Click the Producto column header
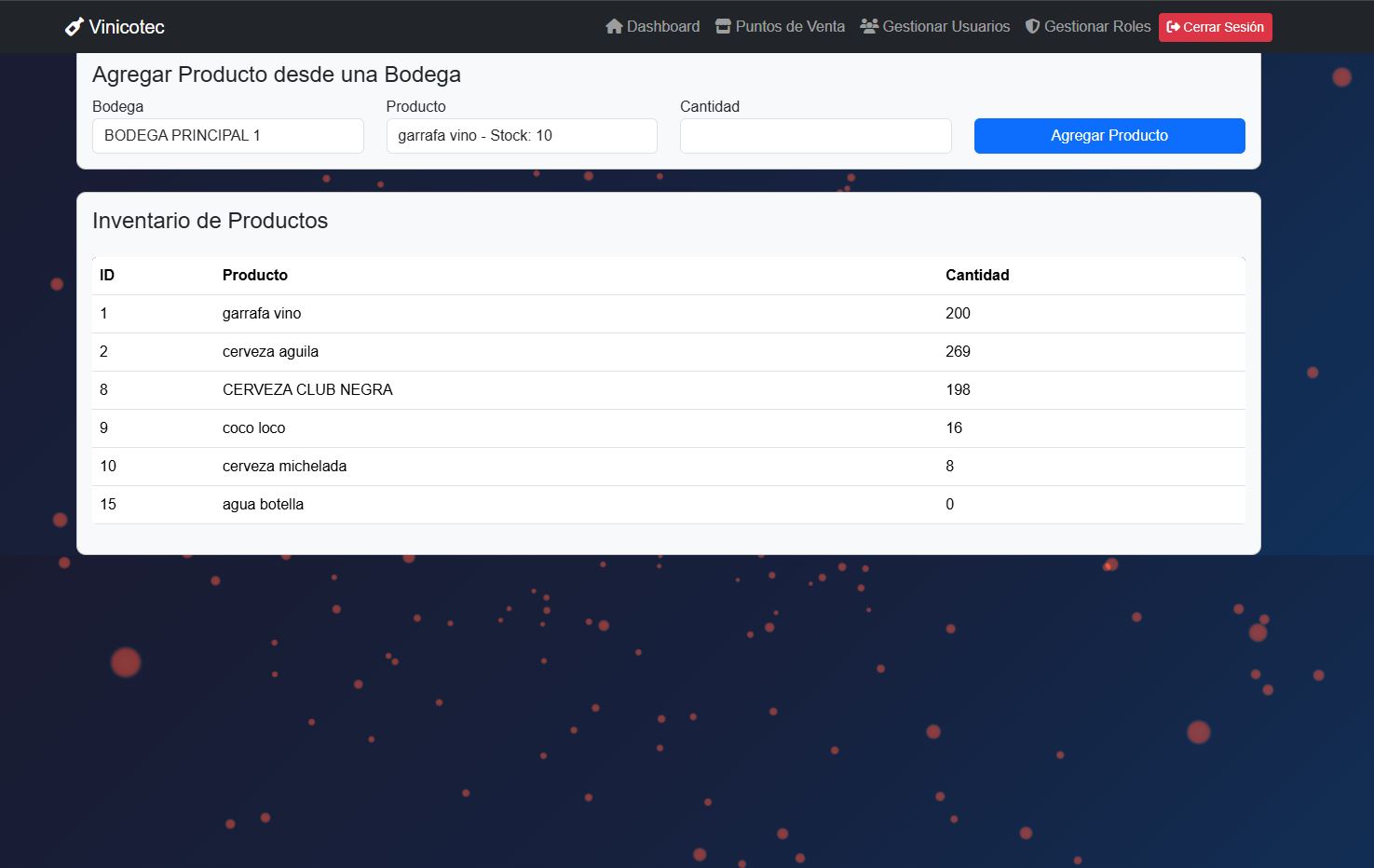 255,275
